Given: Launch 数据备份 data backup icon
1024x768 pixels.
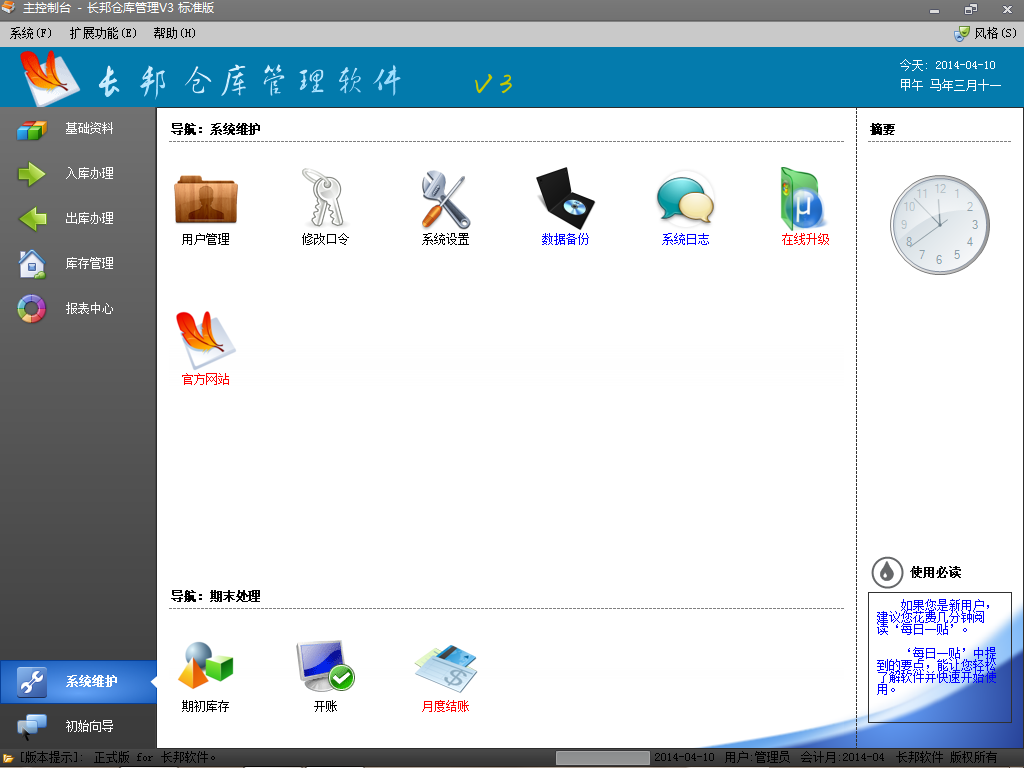Looking at the screenshot, I should pos(565,200).
